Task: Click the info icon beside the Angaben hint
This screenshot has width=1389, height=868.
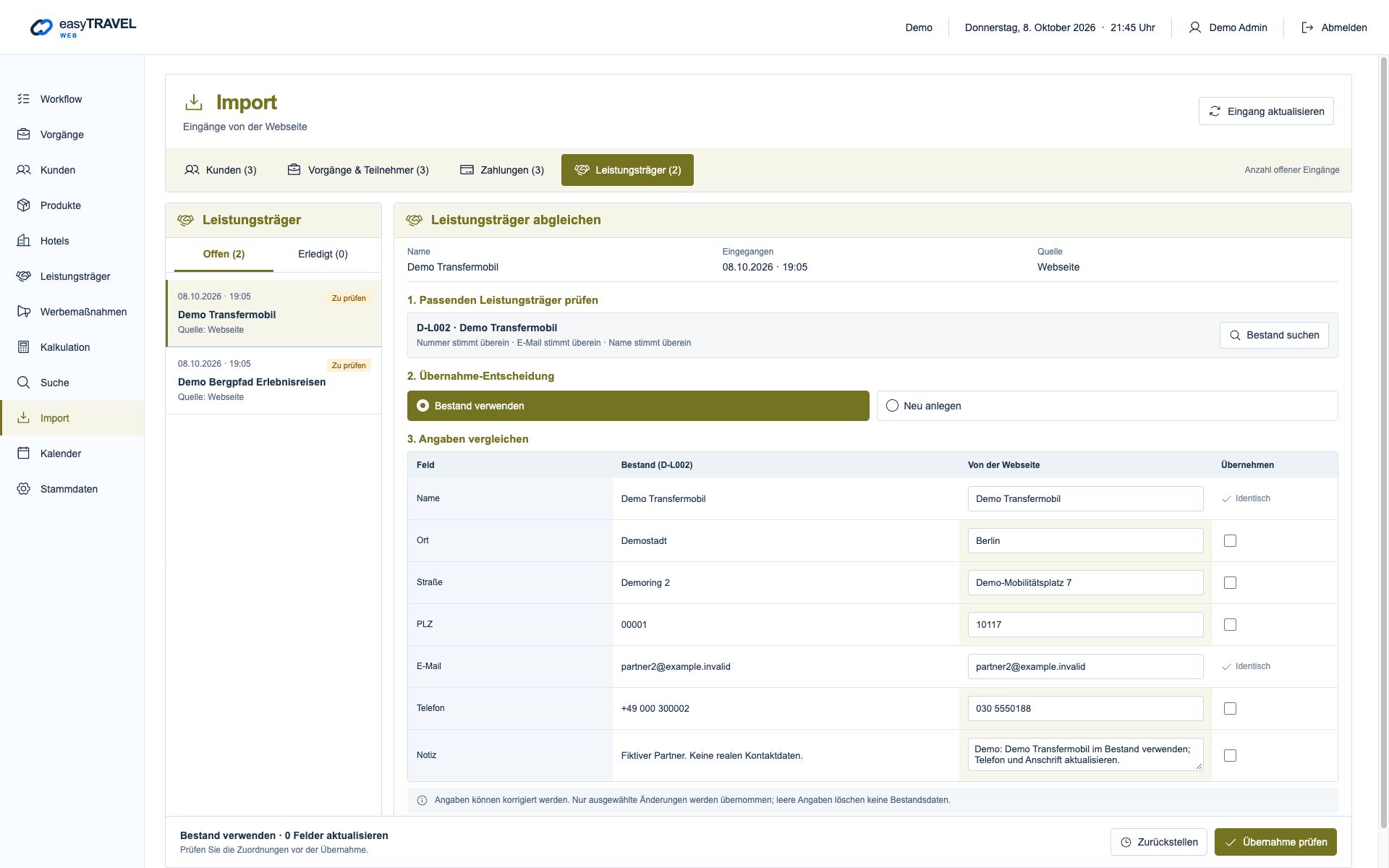Action: (x=422, y=800)
